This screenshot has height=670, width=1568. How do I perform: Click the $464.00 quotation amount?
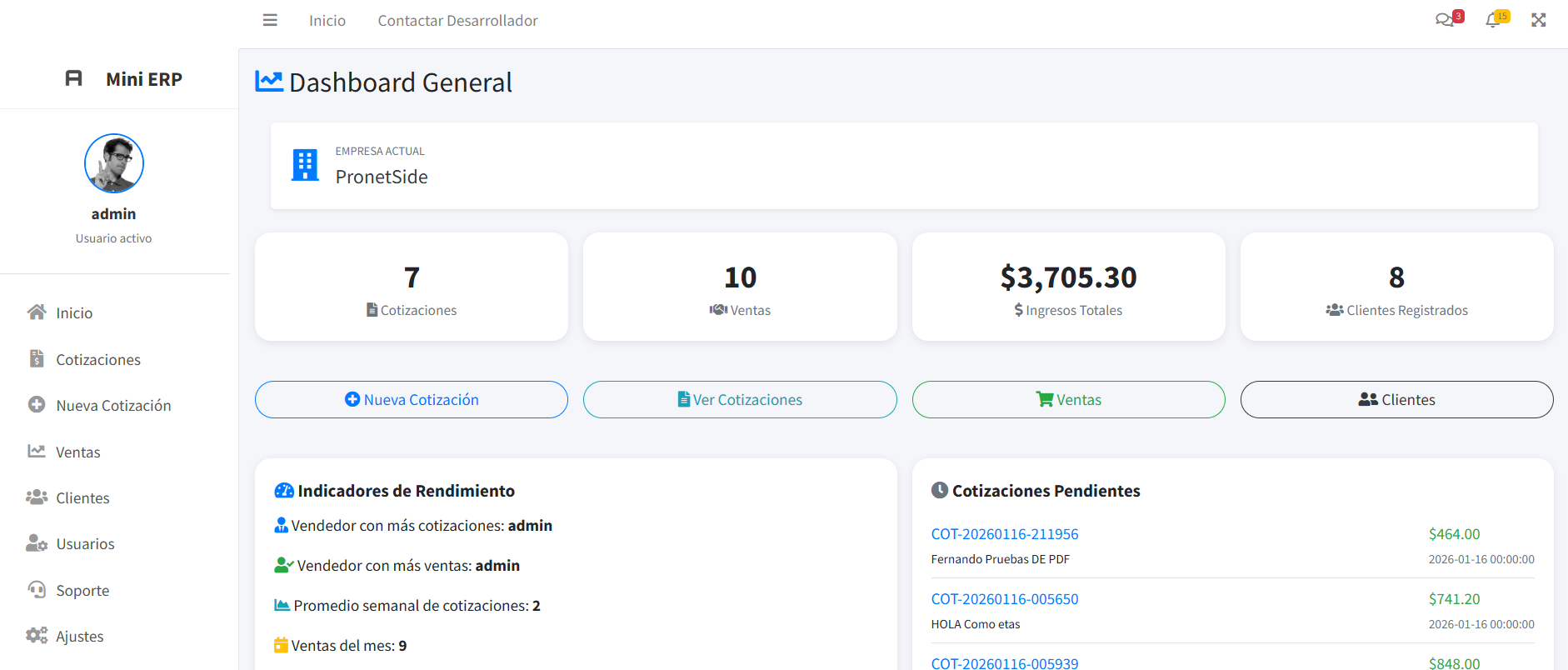click(1455, 534)
